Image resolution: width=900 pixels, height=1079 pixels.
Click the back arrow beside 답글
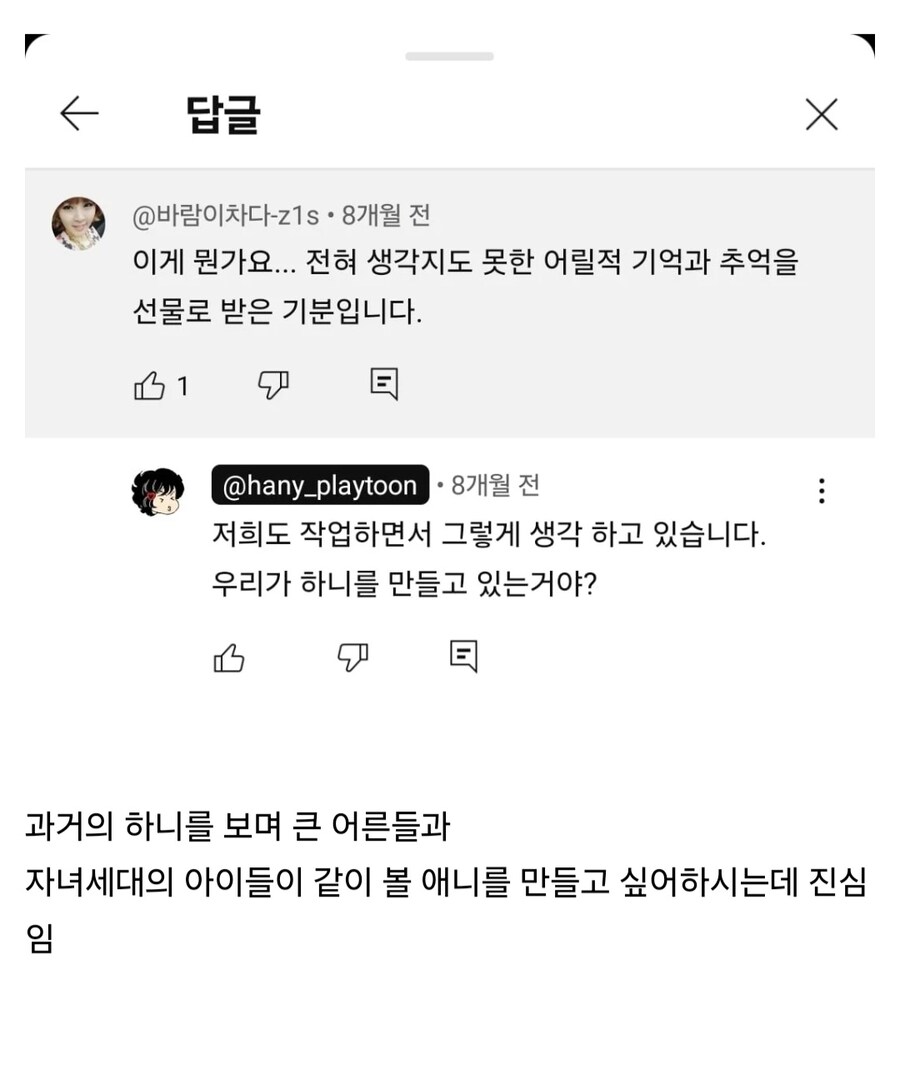pos(79,114)
